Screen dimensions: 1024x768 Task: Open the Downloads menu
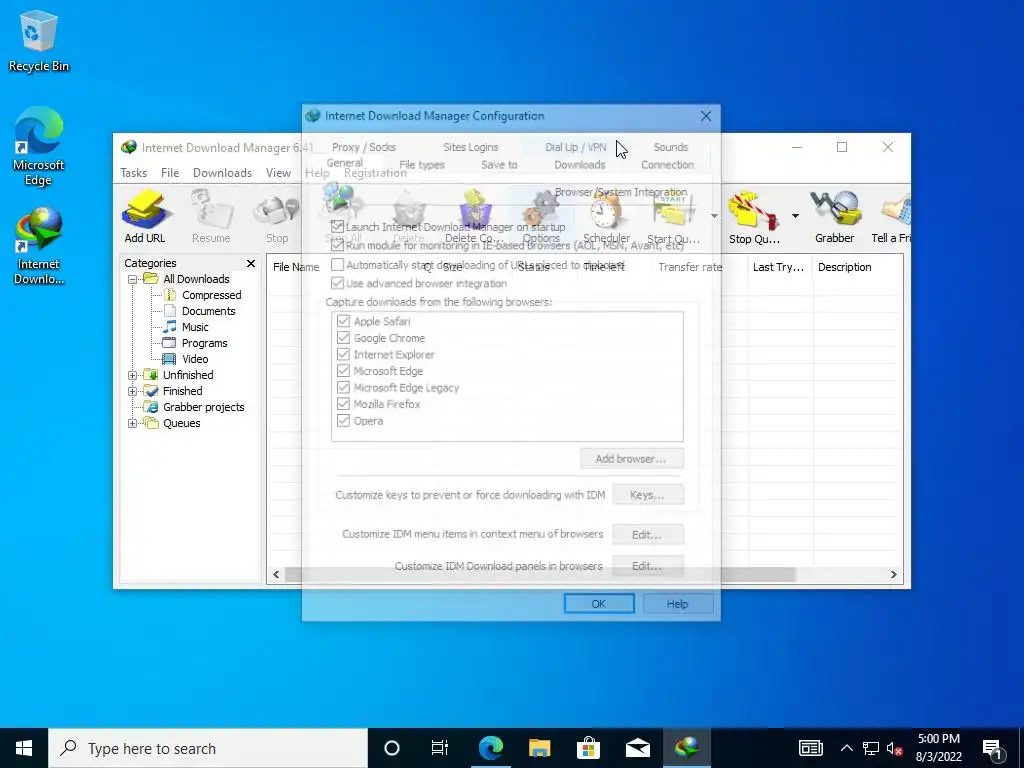[x=222, y=172]
